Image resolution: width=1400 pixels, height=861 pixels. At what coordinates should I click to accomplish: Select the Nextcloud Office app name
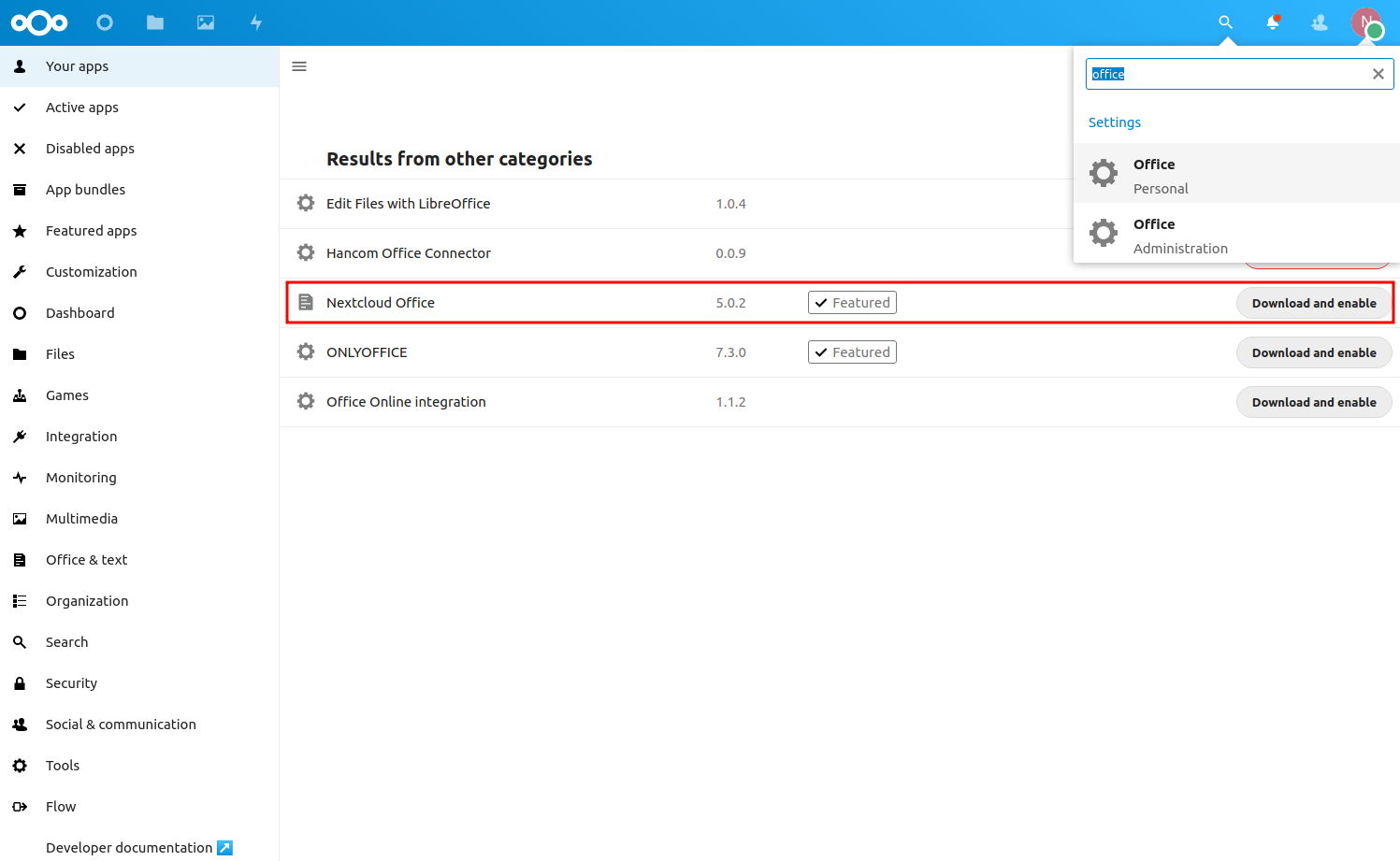click(381, 303)
